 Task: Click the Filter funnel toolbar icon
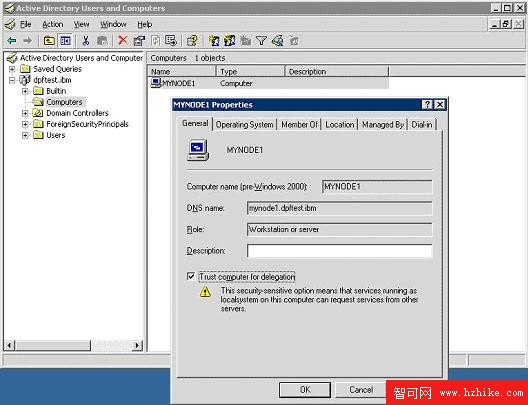coord(261,41)
